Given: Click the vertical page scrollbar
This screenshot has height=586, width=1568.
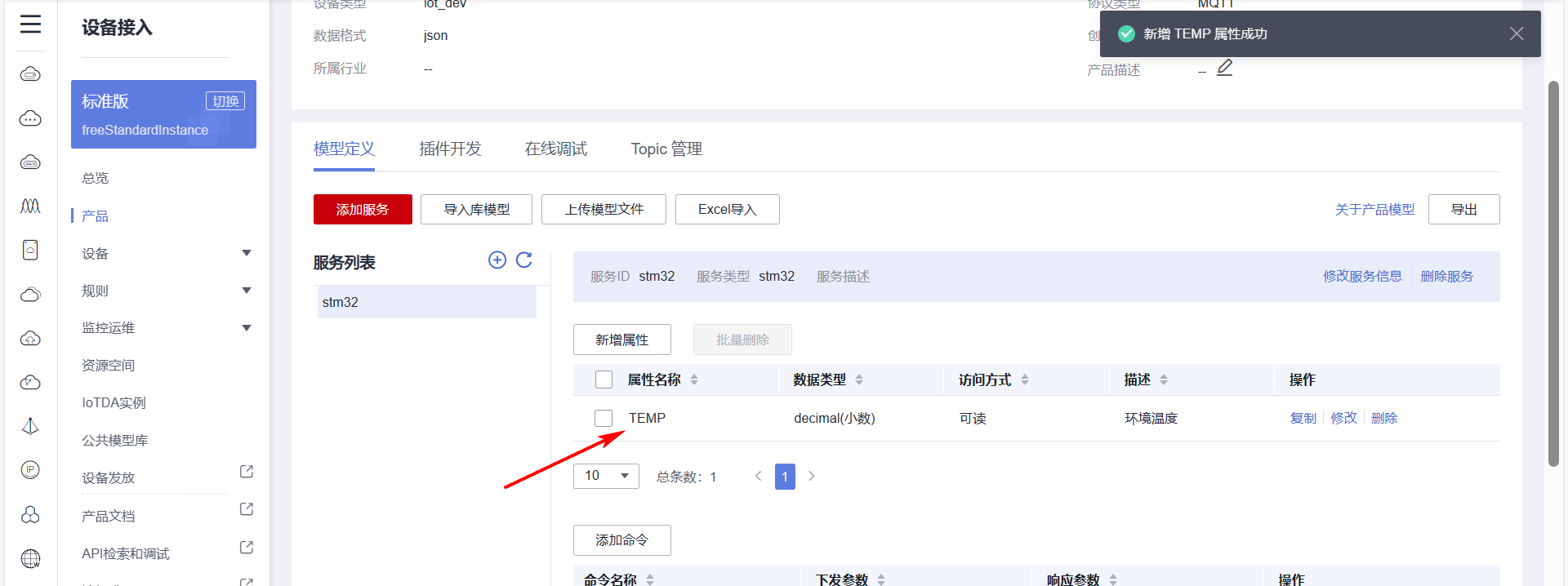Looking at the screenshot, I should tap(1553, 273).
